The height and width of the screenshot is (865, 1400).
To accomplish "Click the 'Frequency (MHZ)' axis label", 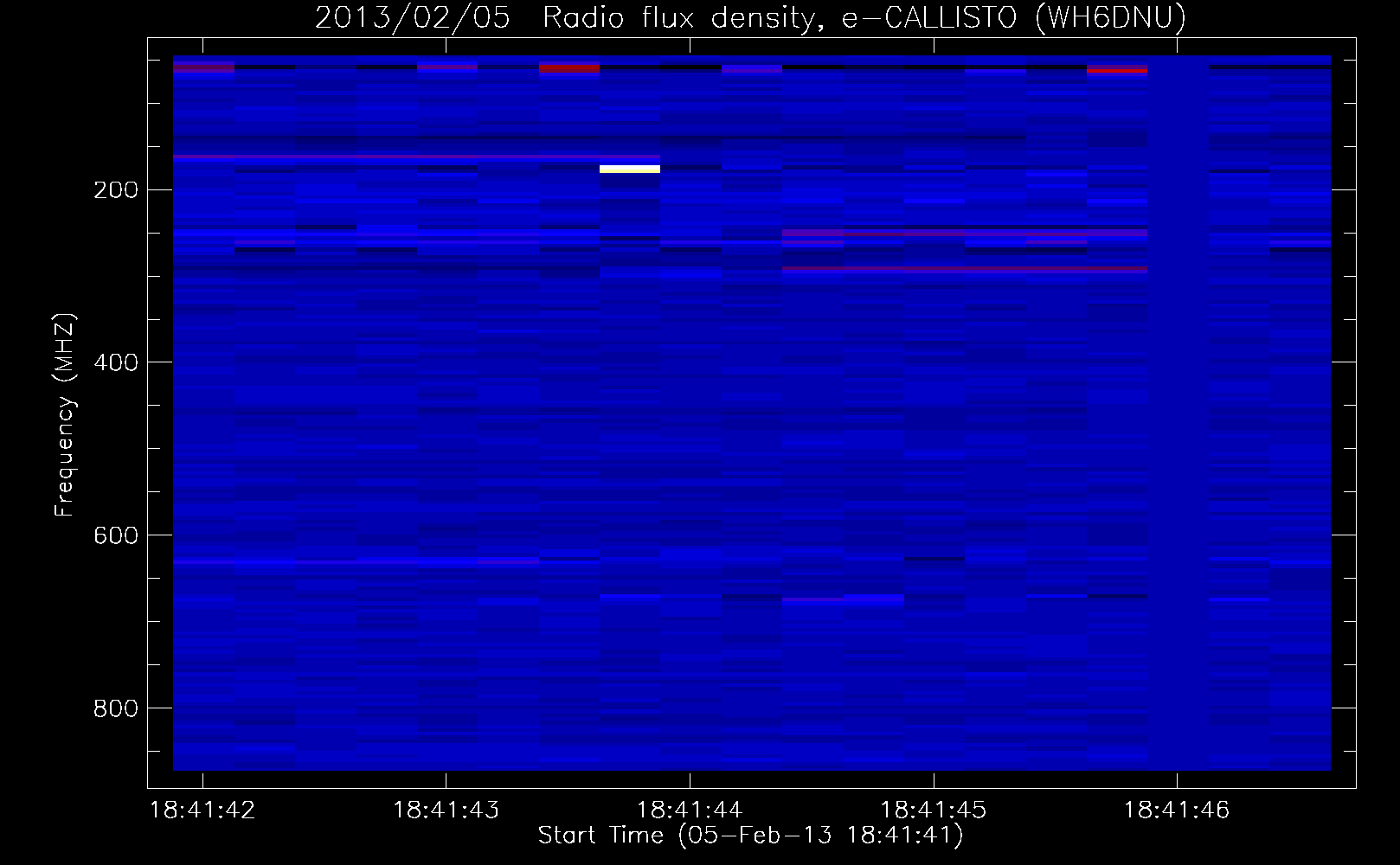I will coord(65,415).
